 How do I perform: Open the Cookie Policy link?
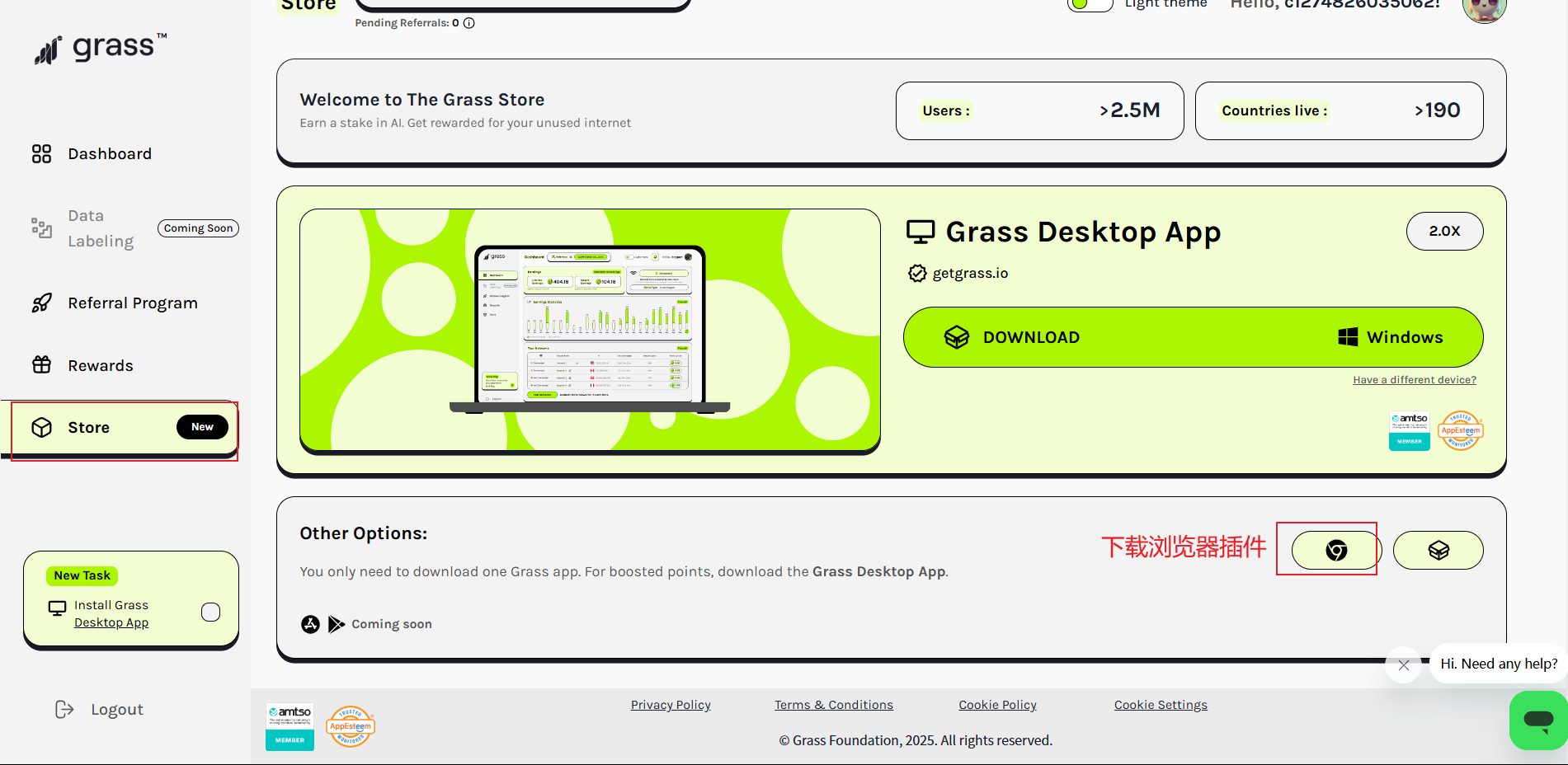(997, 705)
